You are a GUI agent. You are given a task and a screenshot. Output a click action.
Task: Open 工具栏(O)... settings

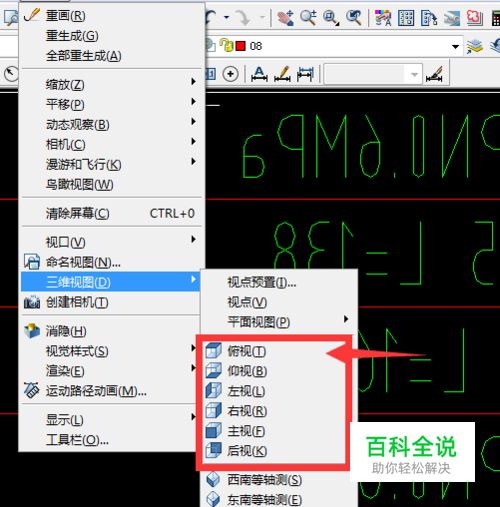point(108,440)
